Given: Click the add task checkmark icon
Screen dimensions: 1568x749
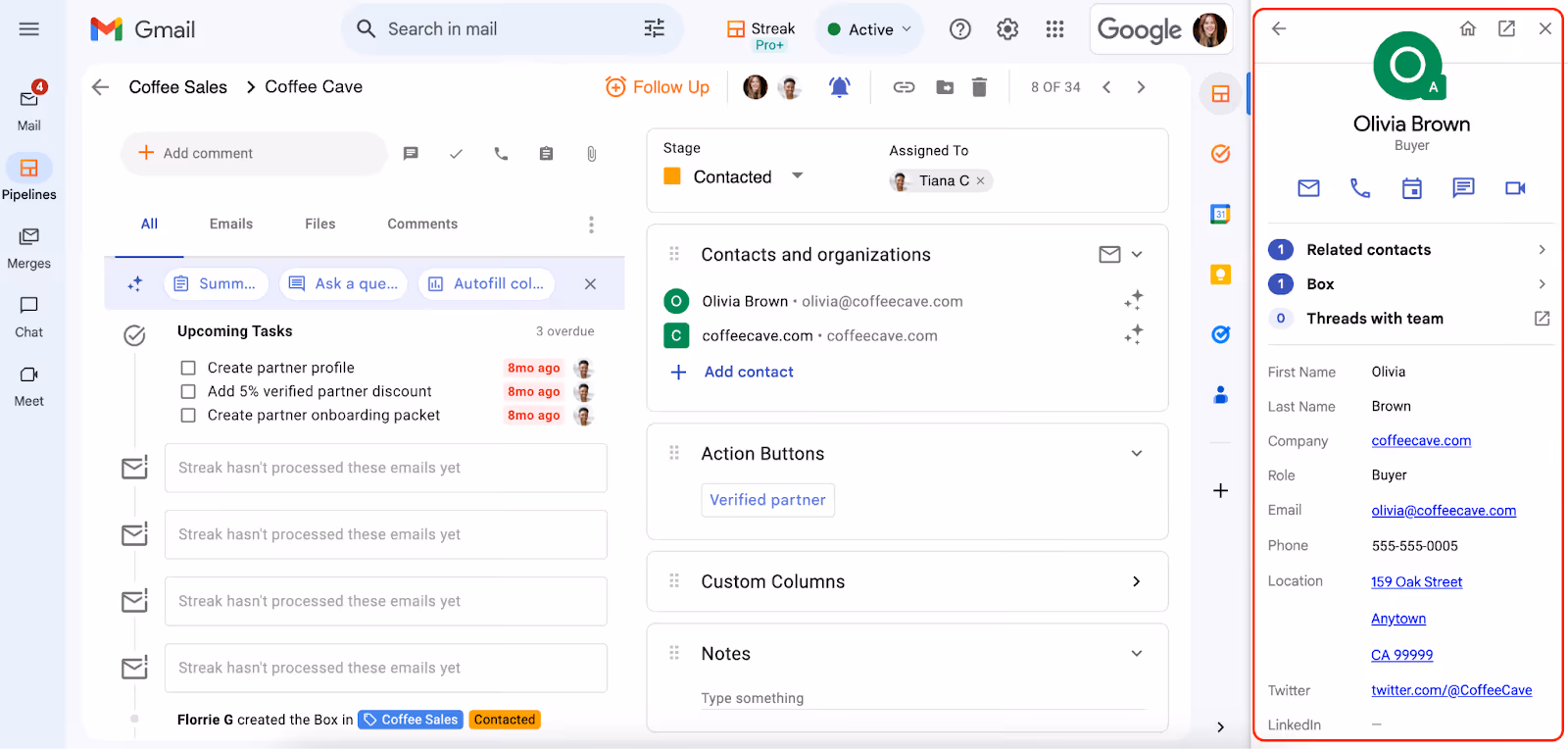Looking at the screenshot, I should [x=456, y=154].
